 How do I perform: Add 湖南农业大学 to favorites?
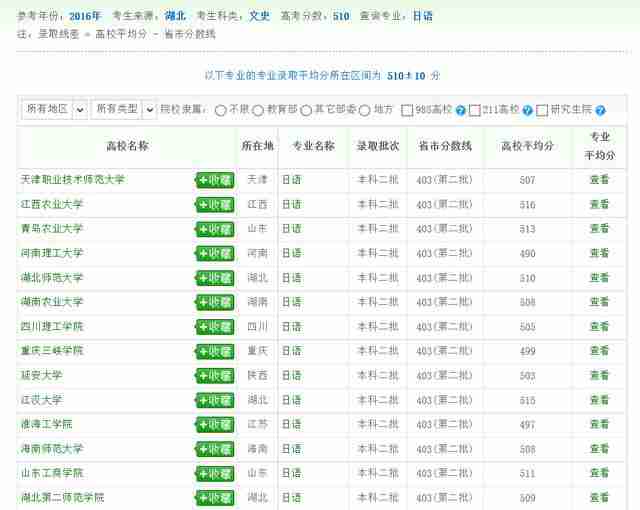pos(215,302)
